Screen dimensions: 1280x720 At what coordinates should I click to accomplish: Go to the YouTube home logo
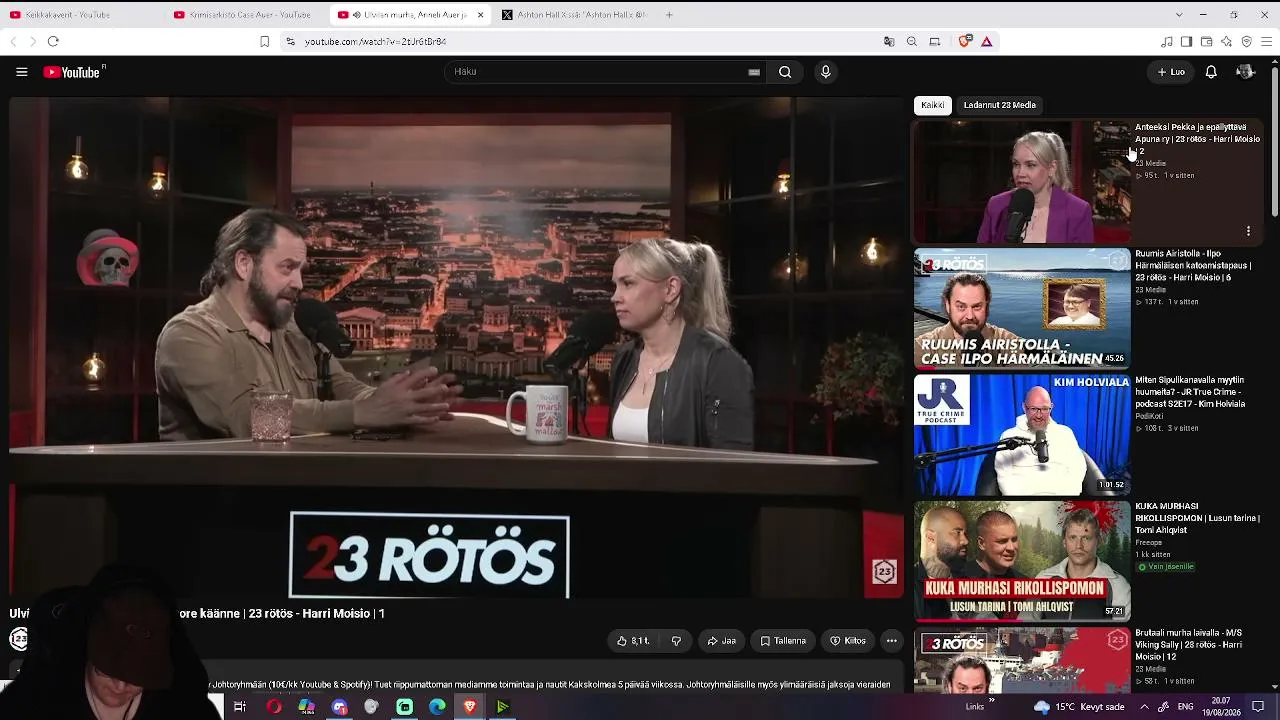click(74, 72)
